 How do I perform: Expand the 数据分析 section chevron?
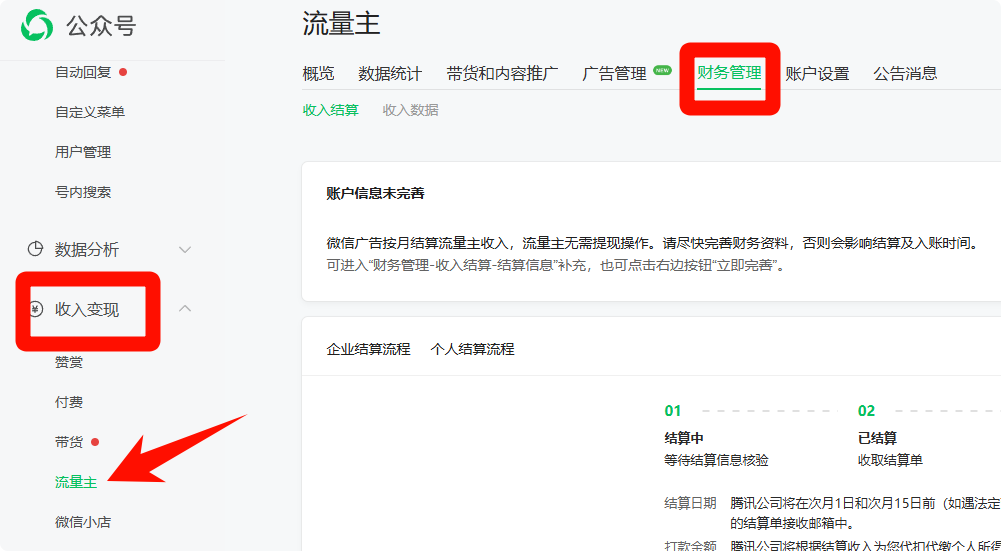point(185,250)
